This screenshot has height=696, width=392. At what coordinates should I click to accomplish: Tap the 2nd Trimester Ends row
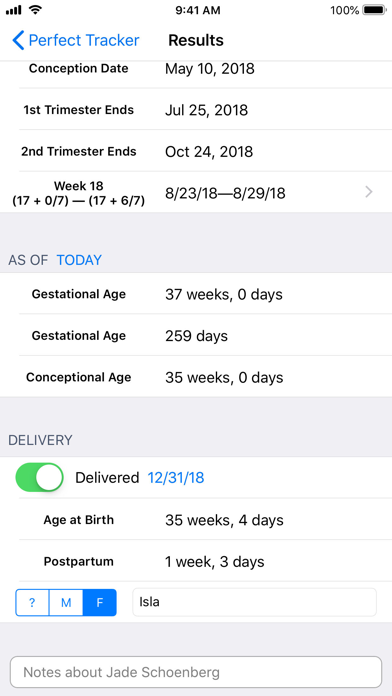(x=196, y=151)
